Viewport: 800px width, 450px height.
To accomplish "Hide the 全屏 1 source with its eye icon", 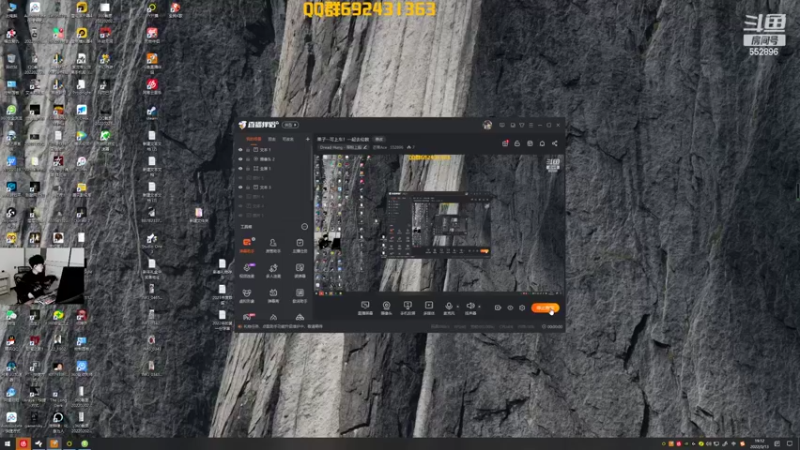I will 240,168.
